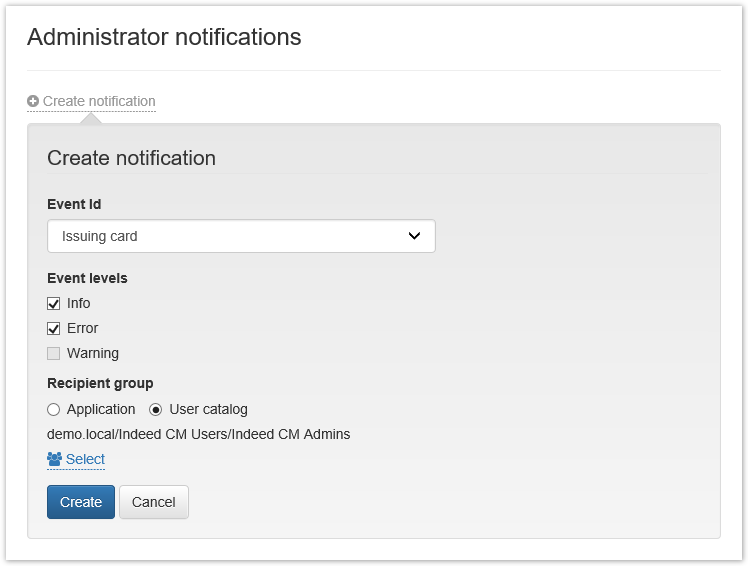Click the Info label text
The image size is (748, 566).
tap(79, 303)
